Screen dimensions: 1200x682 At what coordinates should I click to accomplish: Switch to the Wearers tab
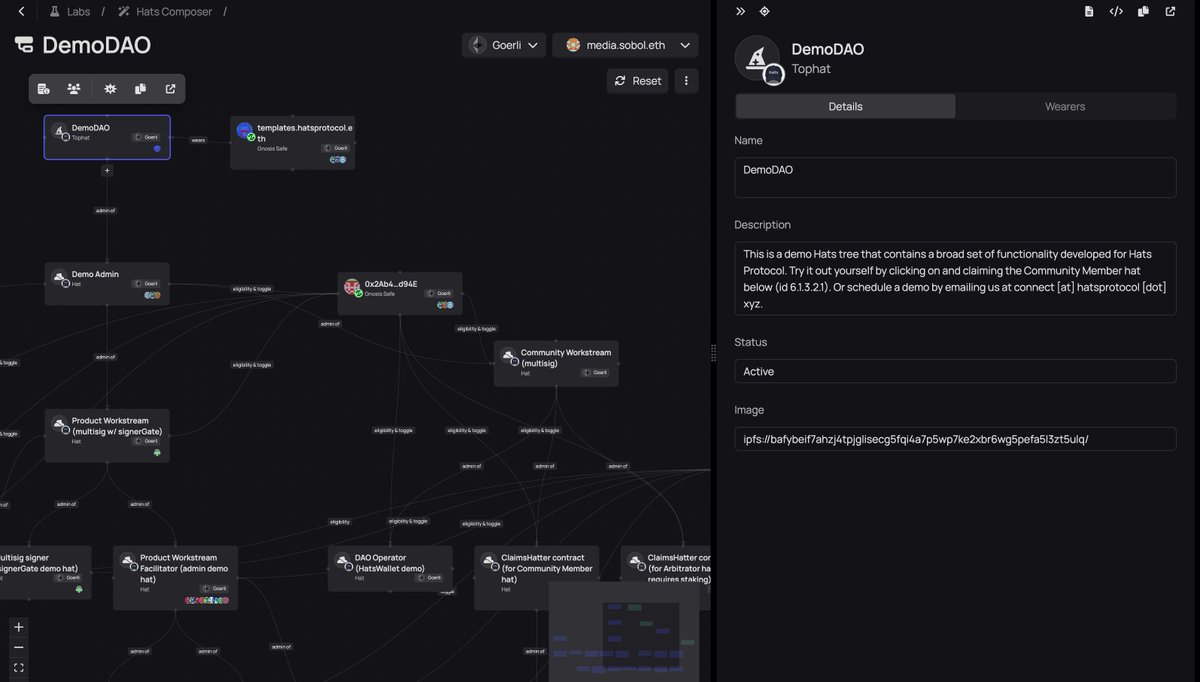1065,106
